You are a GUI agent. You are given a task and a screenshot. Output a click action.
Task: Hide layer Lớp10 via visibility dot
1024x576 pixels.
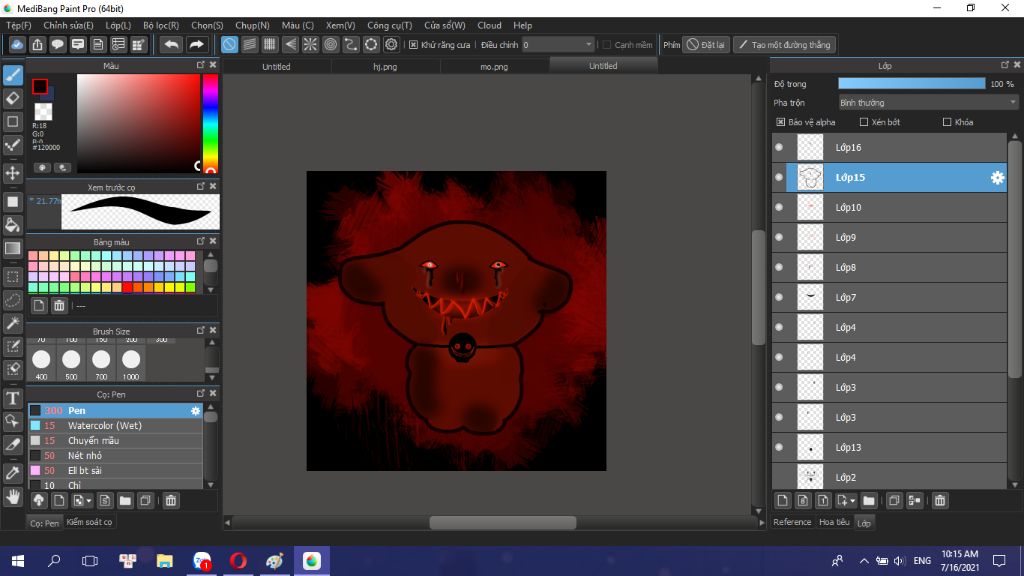779,207
